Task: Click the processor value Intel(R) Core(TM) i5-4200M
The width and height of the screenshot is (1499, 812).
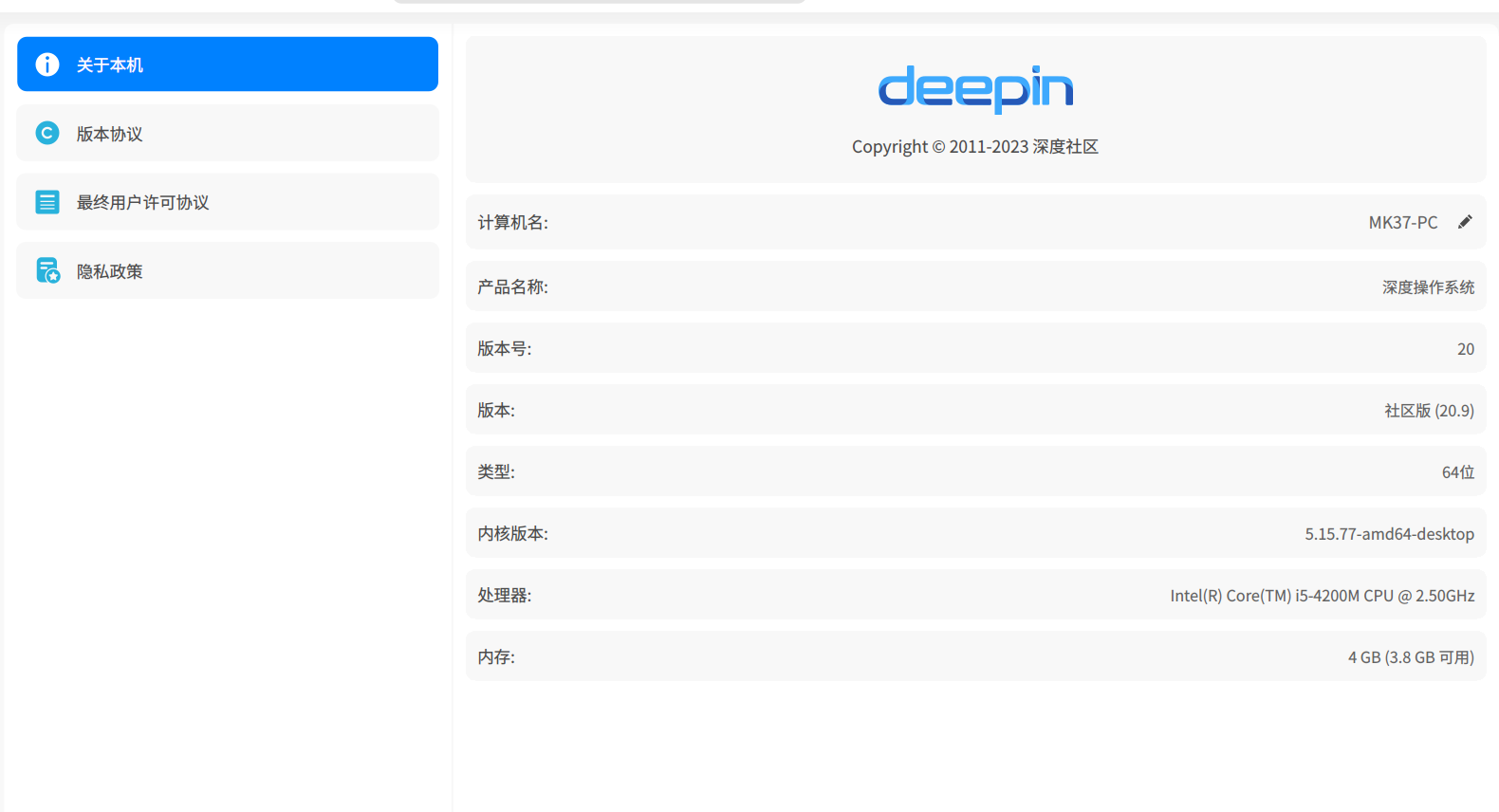Action: coord(1322,596)
